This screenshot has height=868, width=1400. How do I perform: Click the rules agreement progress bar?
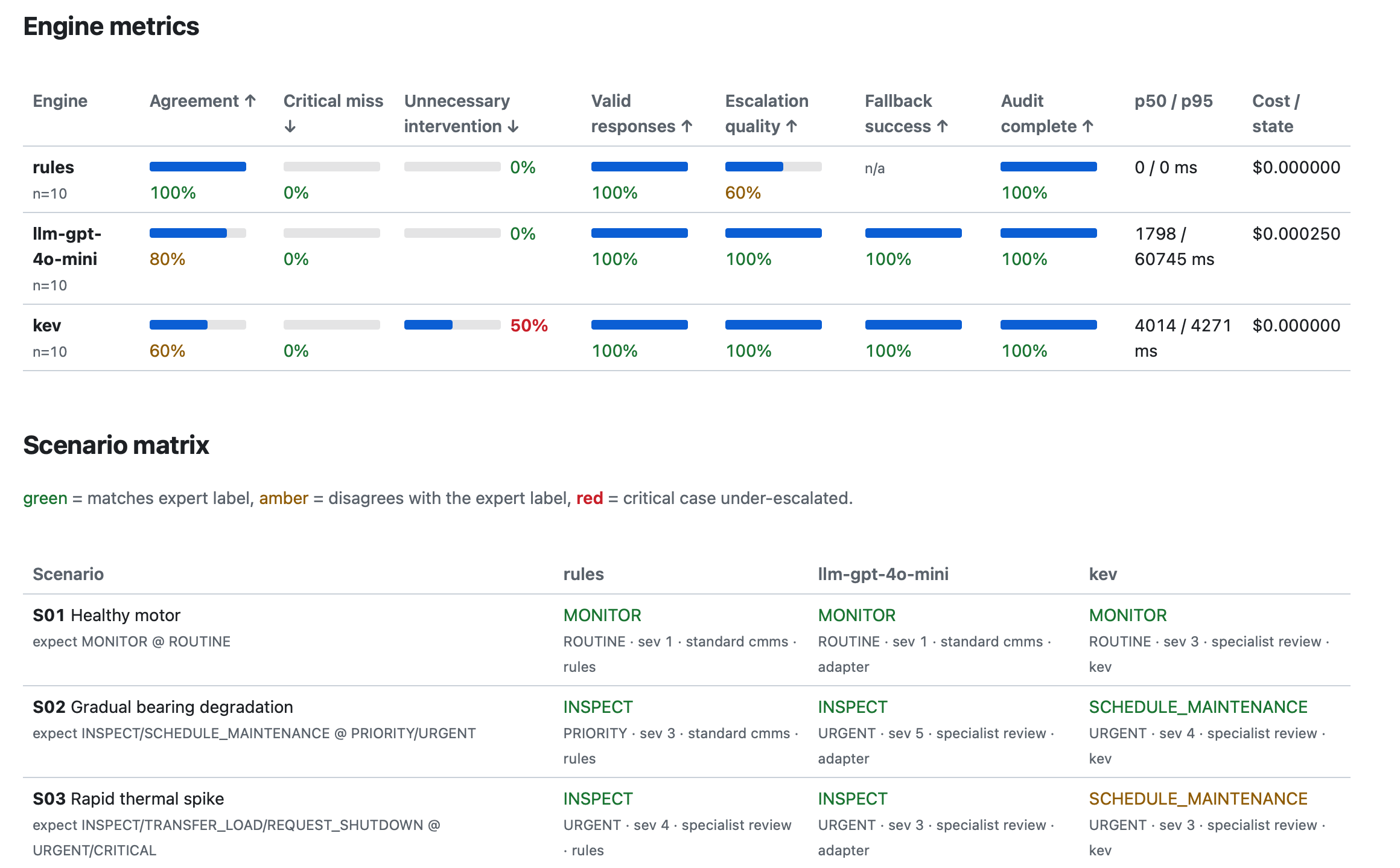[x=198, y=167]
